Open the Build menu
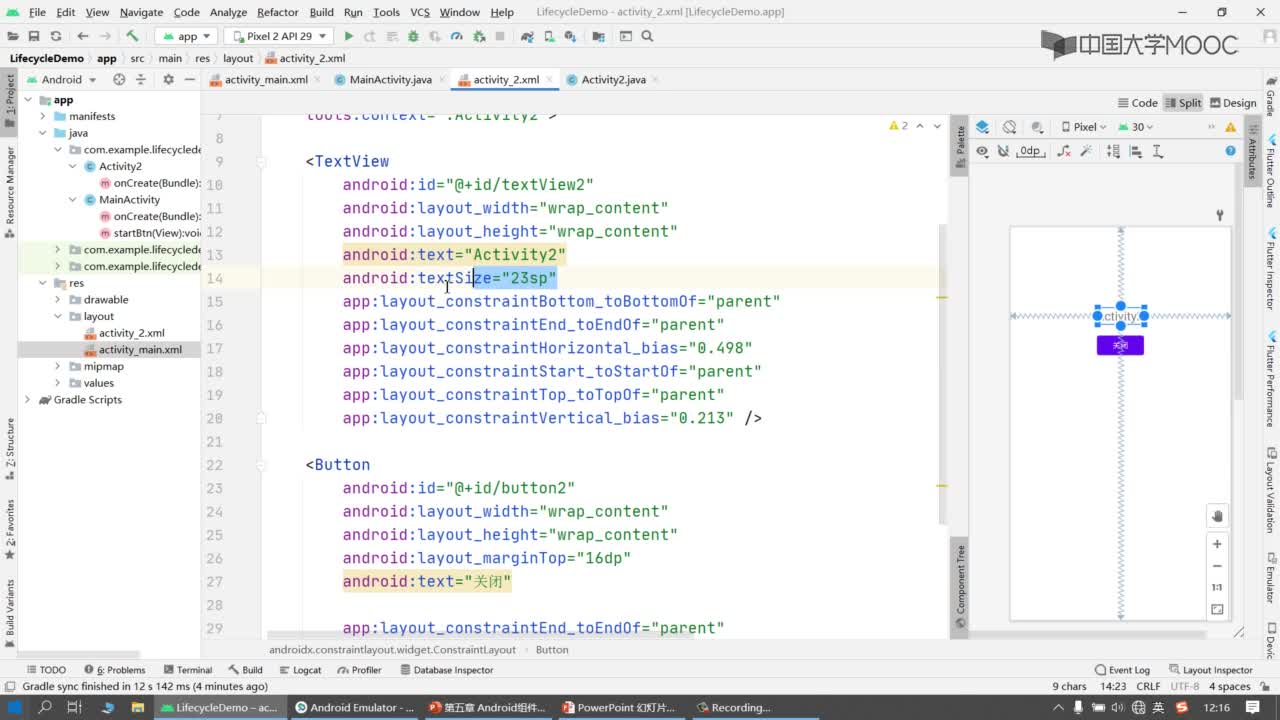Viewport: 1280px width, 720px height. 321,12
